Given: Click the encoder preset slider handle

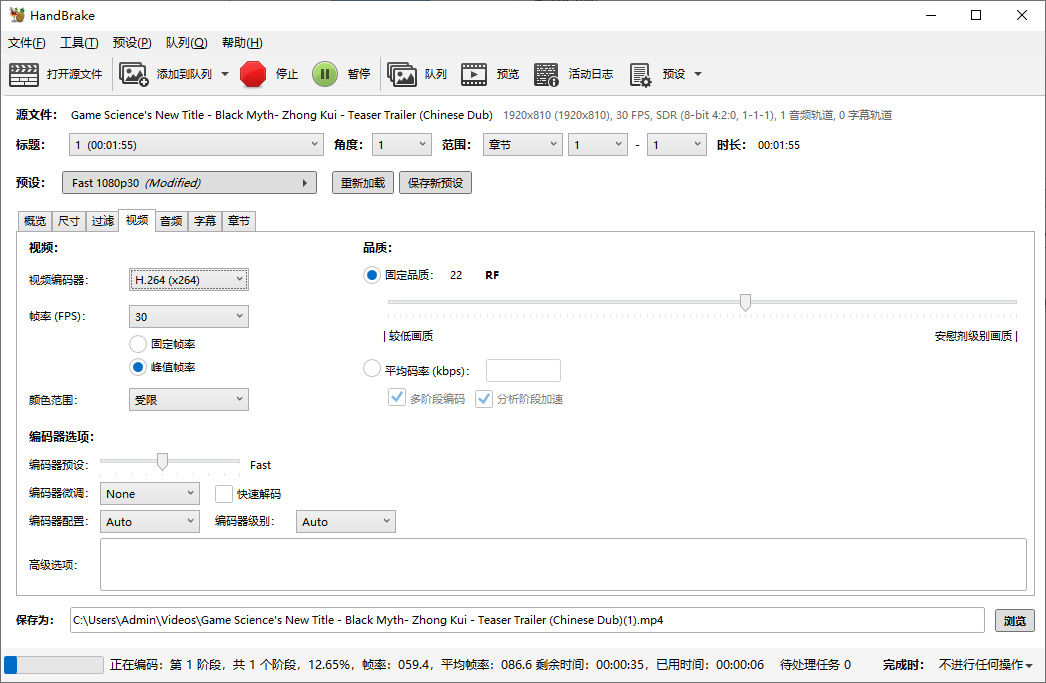Looking at the screenshot, I should pos(162,461).
